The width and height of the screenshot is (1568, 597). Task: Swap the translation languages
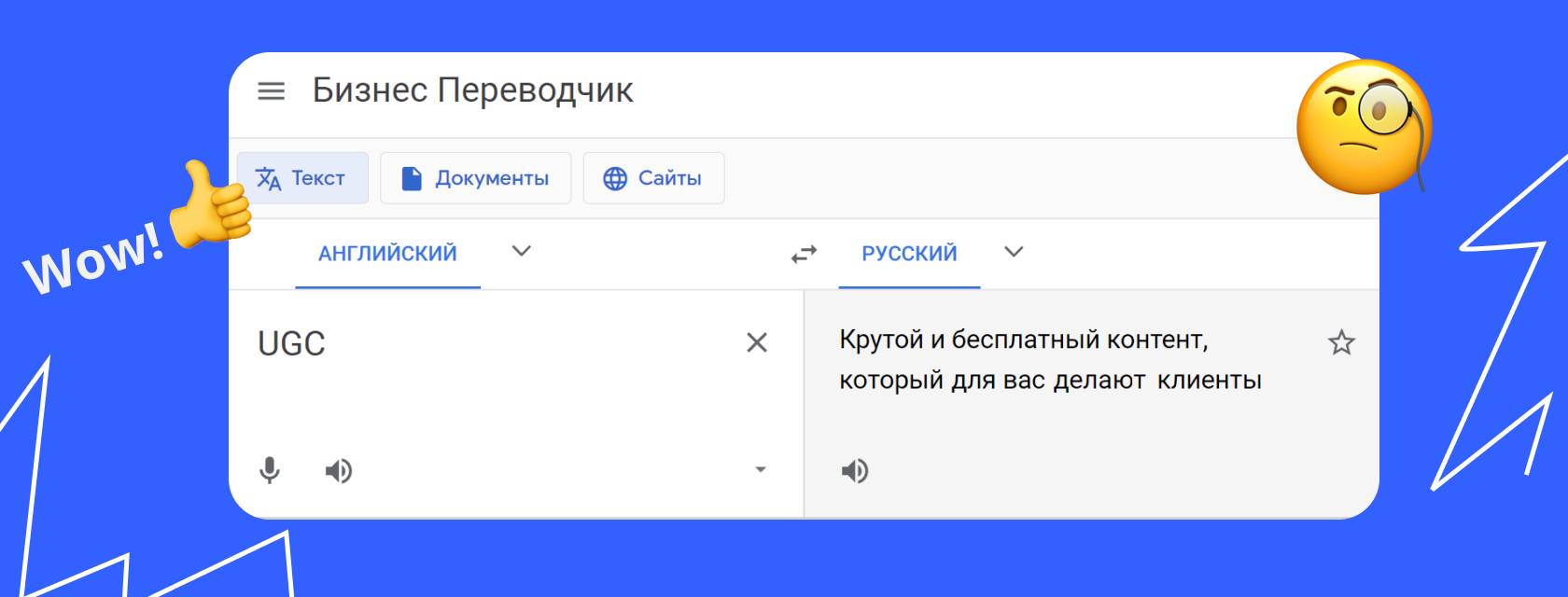coord(803,253)
